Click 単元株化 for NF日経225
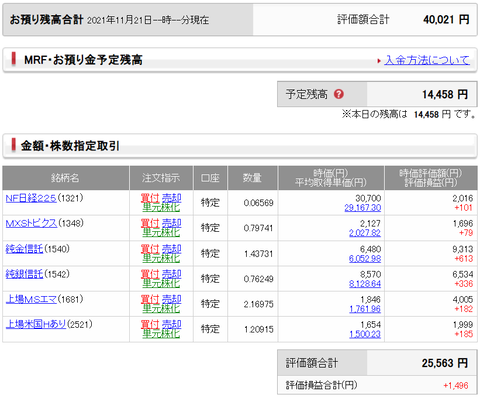This screenshot has width=480, height=398. pyautogui.click(x=161, y=208)
